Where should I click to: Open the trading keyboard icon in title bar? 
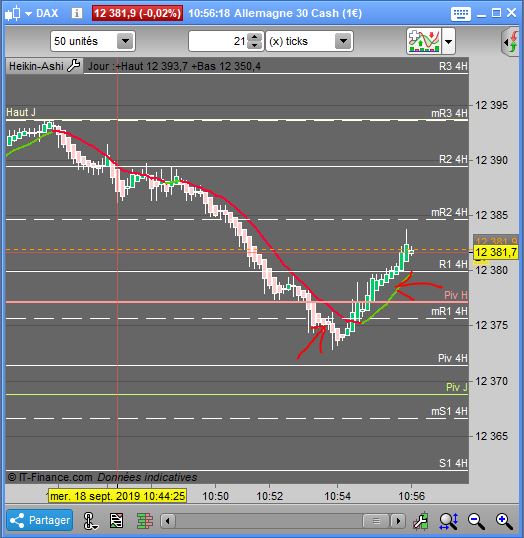pyautogui.click(x=461, y=14)
